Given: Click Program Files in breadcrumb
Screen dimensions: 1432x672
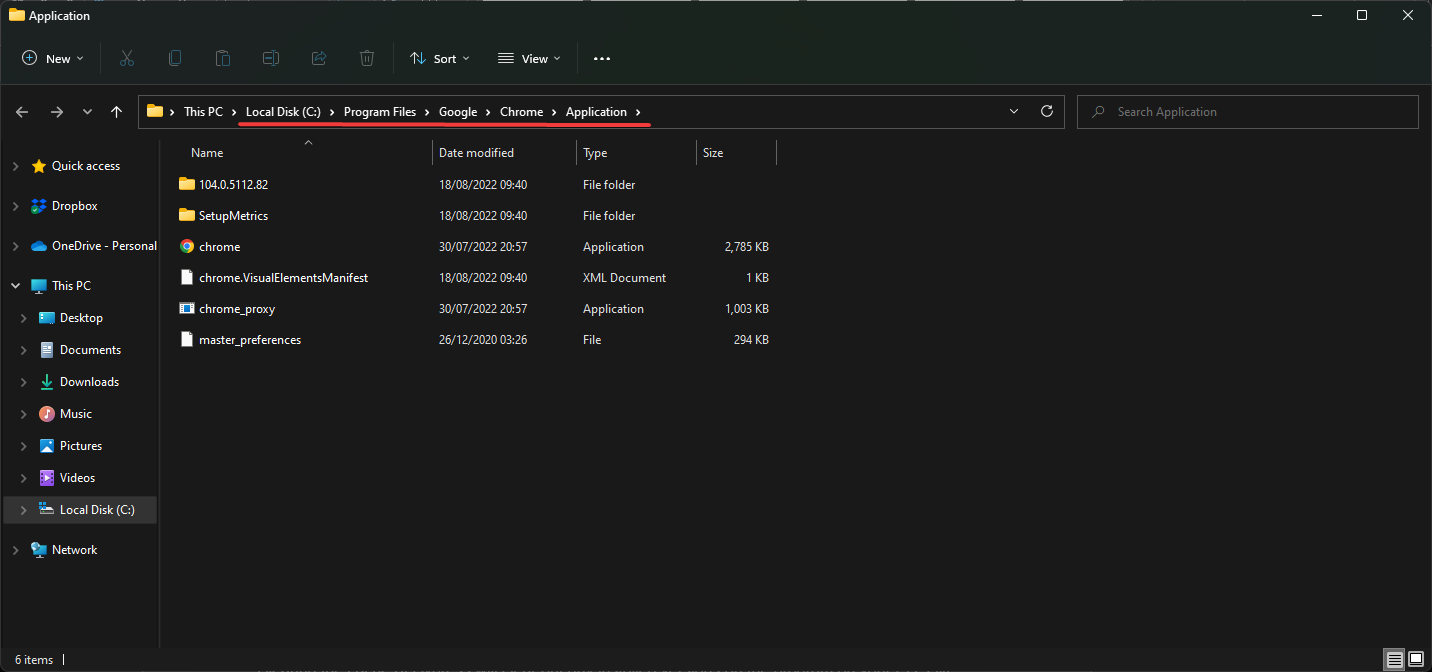Looking at the screenshot, I should (380, 112).
